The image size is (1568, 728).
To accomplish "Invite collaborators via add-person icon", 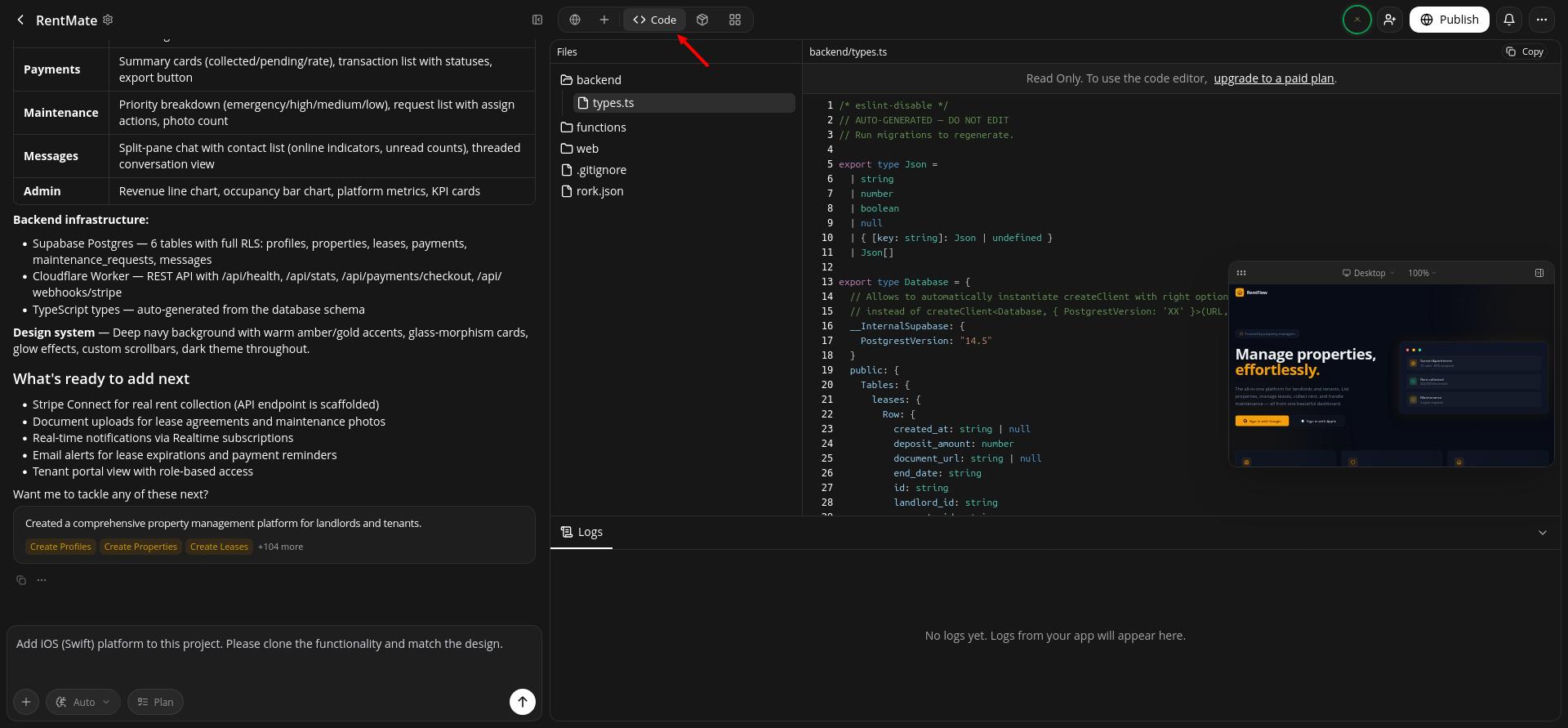I will pyautogui.click(x=1390, y=20).
